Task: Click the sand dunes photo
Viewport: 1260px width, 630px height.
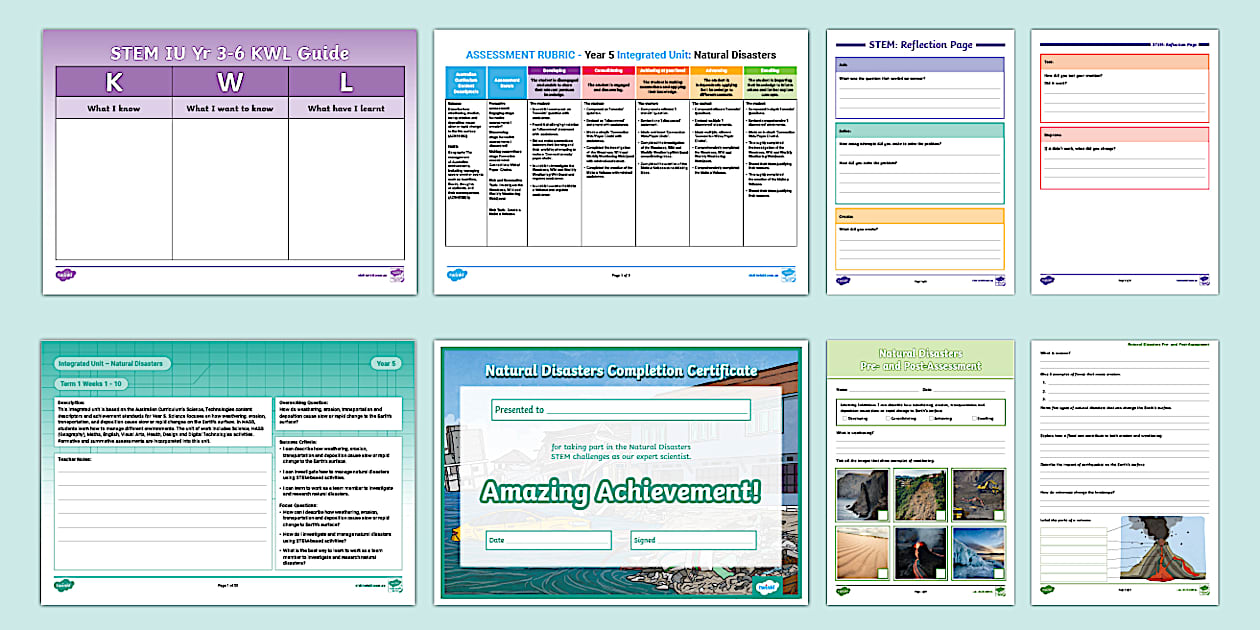Action: [x=858, y=553]
